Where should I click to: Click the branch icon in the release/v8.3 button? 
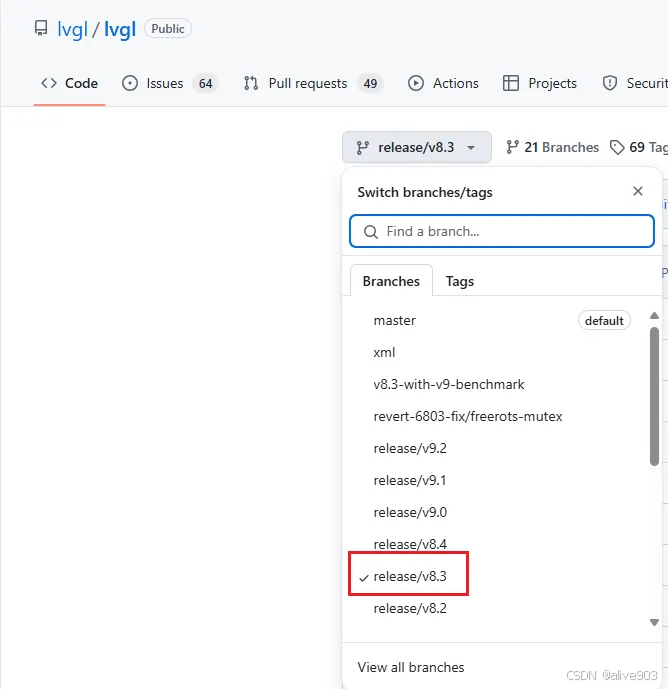pos(363,147)
